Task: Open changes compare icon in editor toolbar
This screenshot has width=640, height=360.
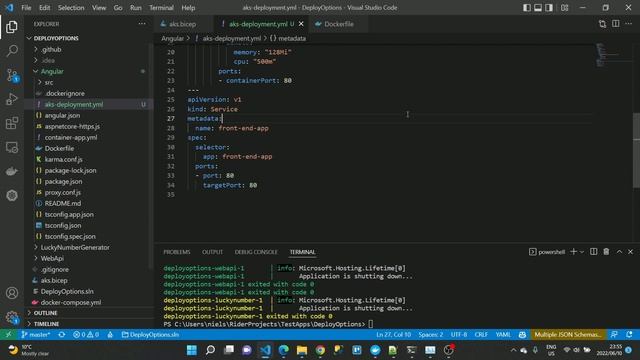Action: [602, 24]
